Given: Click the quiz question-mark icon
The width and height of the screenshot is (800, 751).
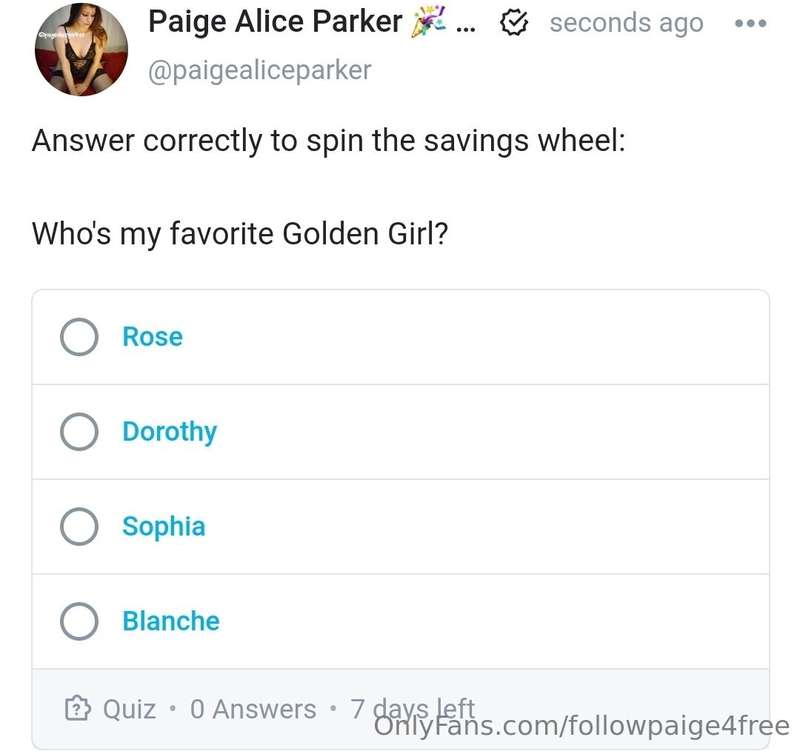Looking at the screenshot, I should tap(78, 709).
